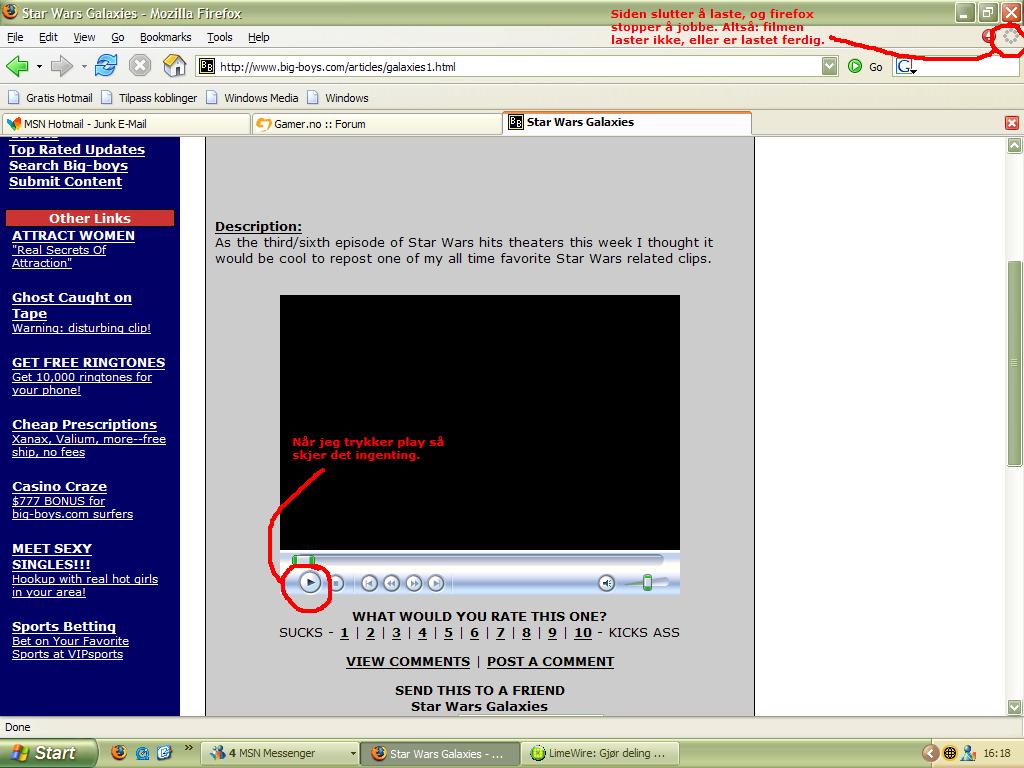Open GET FREE RINGTONES link
Viewport: 1024px width, 768px height.
click(88, 362)
